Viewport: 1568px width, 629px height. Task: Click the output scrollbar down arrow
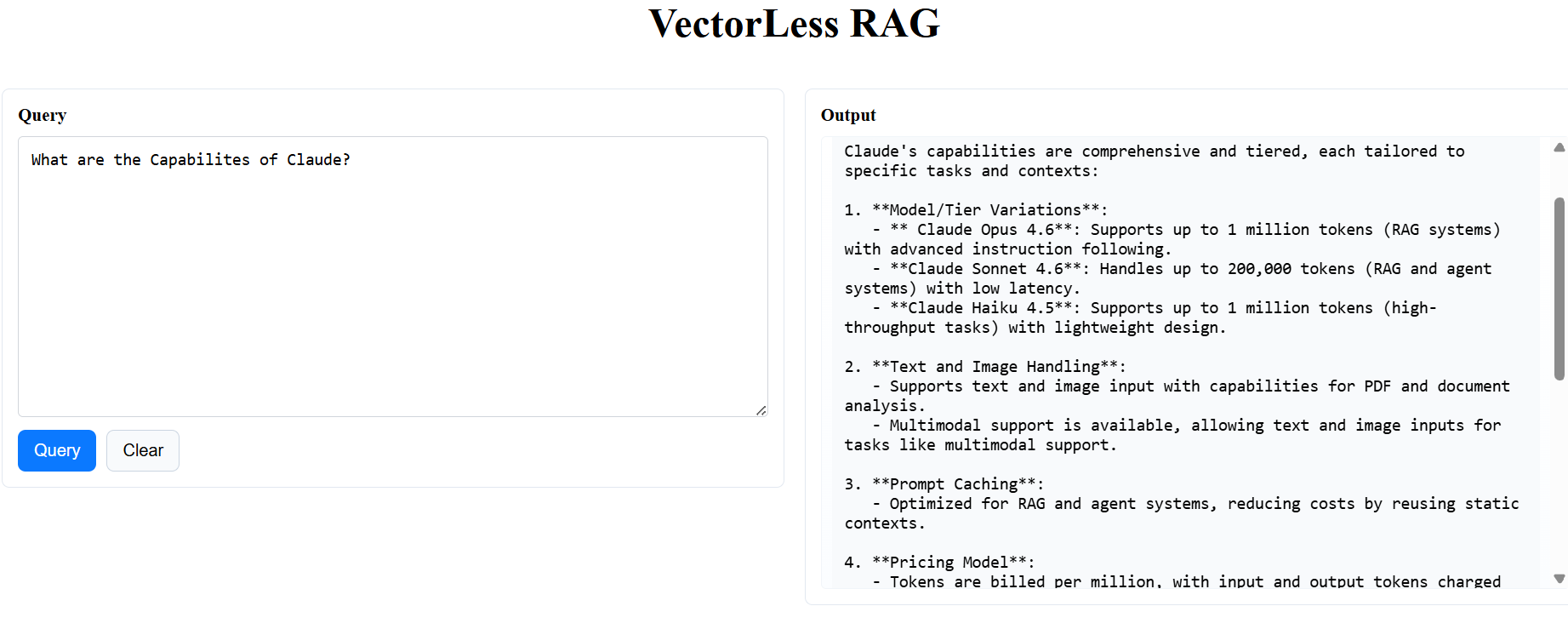click(x=1559, y=579)
